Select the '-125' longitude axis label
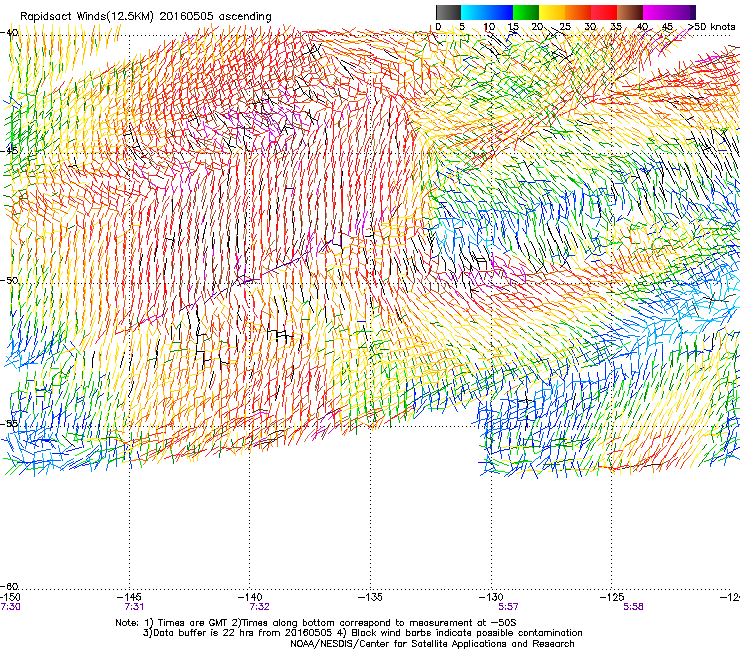The width and height of the screenshot is (740, 650). [x=613, y=598]
